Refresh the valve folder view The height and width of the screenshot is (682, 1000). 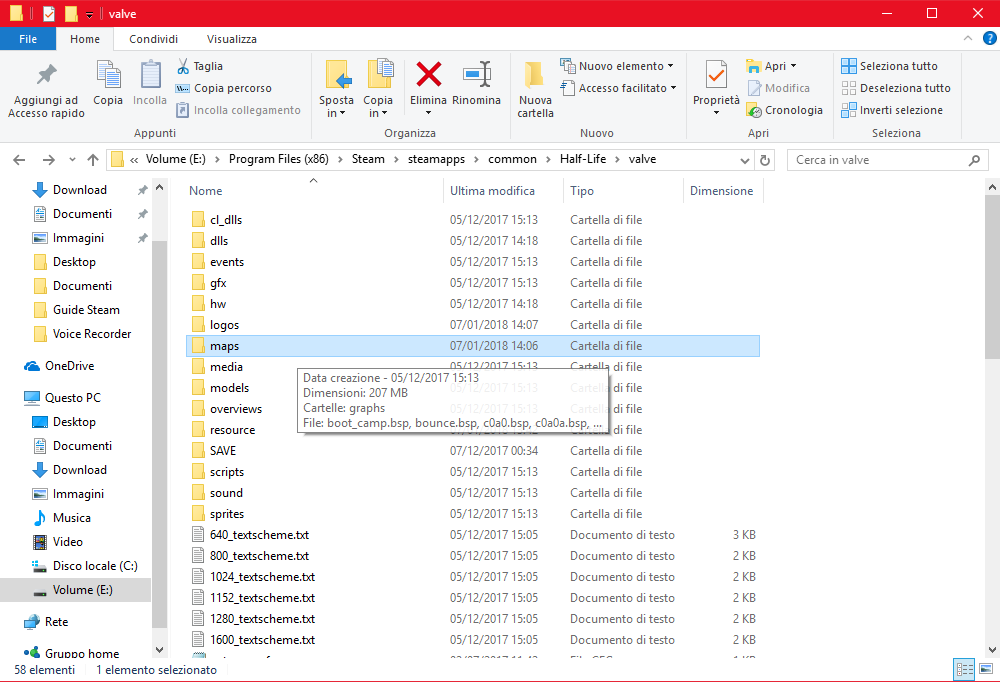[765, 160]
